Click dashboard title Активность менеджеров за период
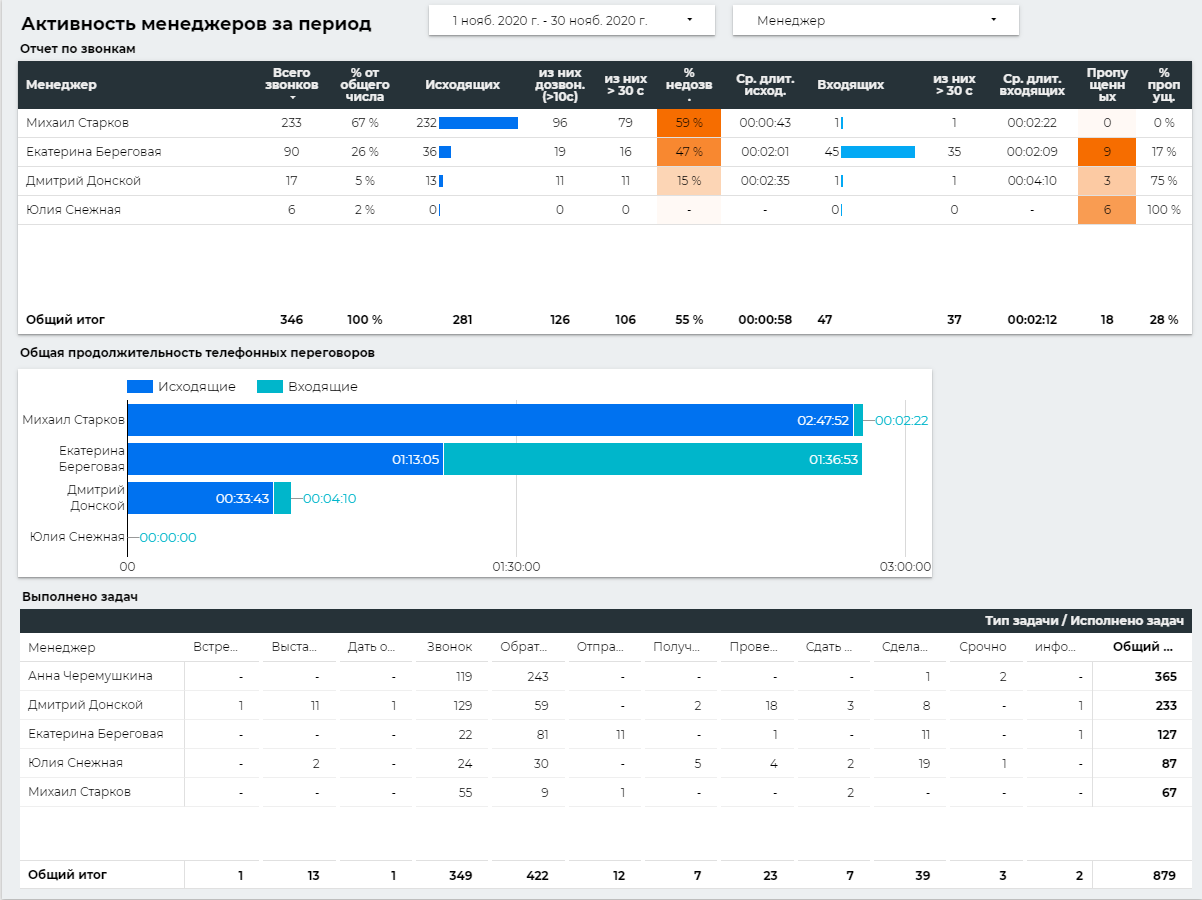 (196, 23)
